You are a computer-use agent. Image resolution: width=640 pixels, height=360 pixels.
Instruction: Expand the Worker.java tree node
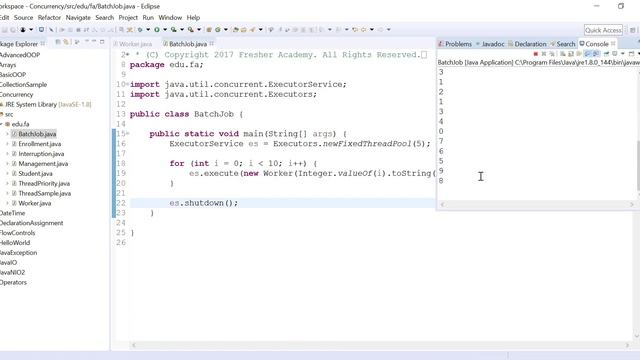[7, 203]
